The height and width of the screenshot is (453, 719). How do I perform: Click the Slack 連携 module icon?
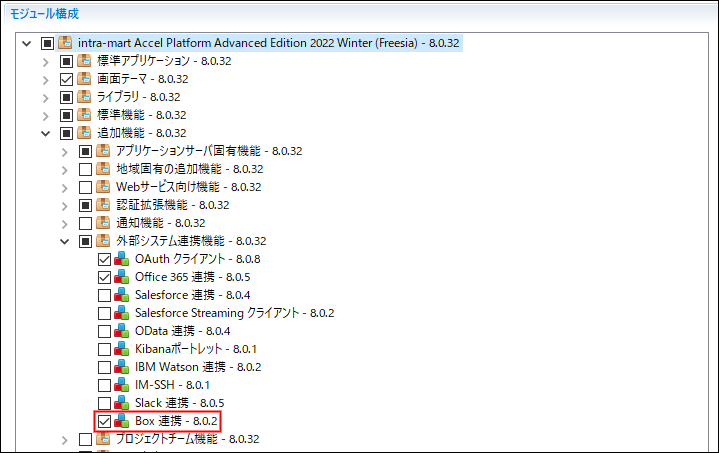(122, 403)
